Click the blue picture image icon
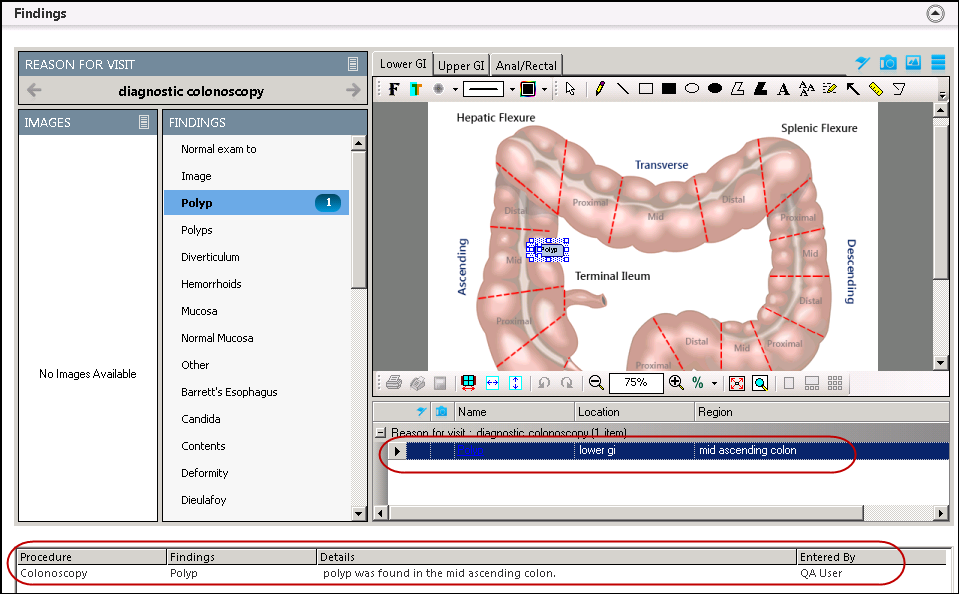959x594 pixels. (x=913, y=62)
